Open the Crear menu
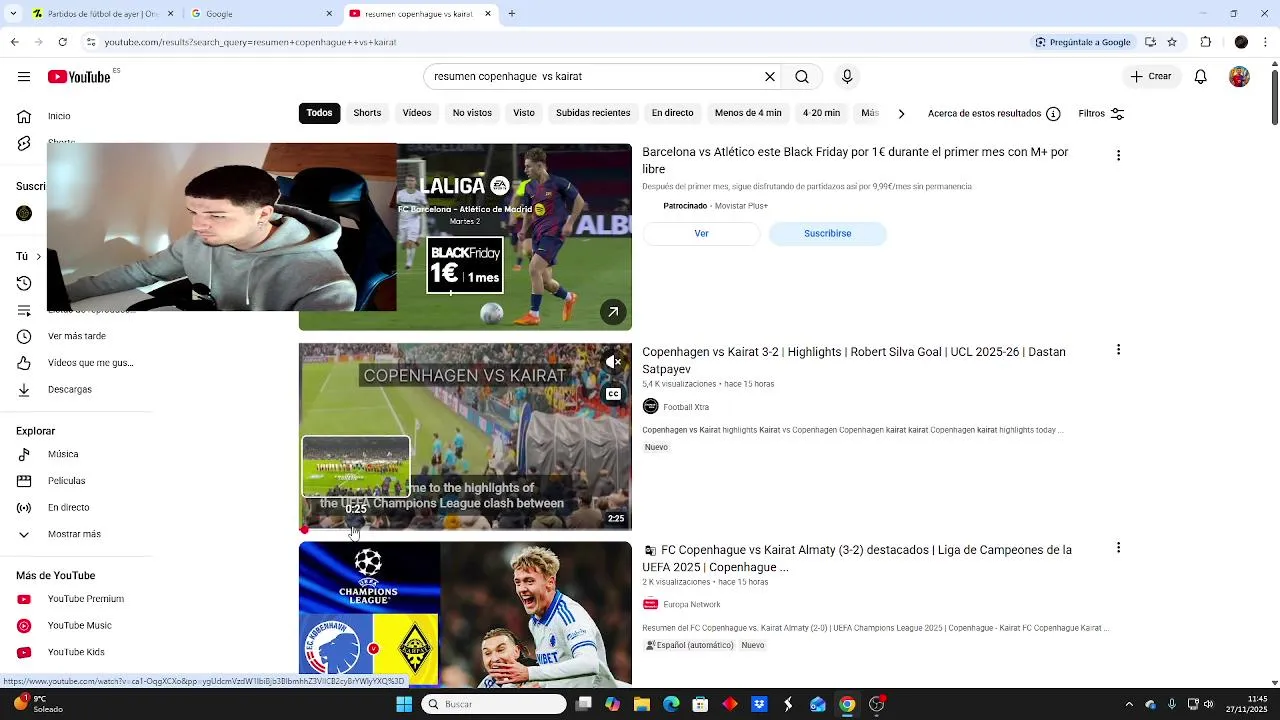The image size is (1280, 720). (1151, 76)
